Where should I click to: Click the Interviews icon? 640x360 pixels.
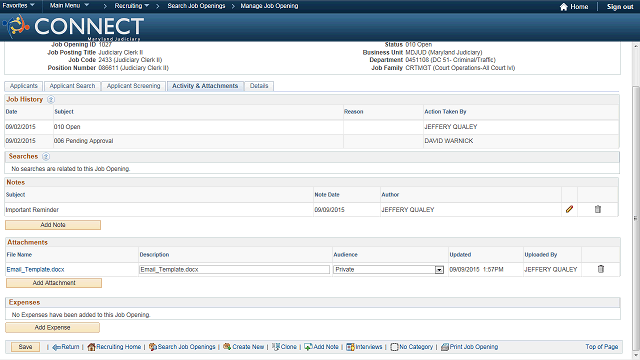350,347
